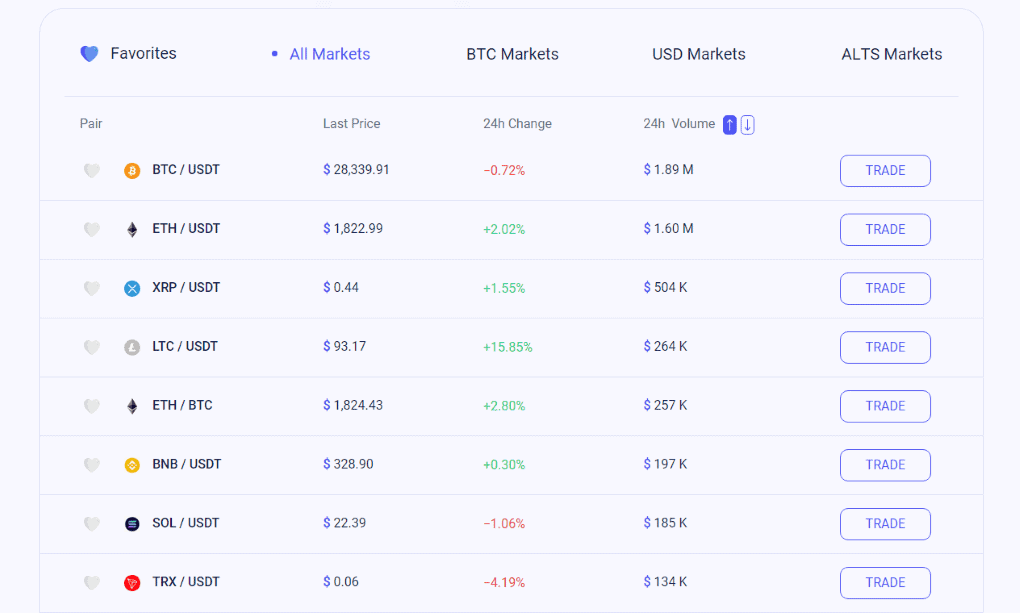Click the +15.85% change value
This screenshot has height=613, width=1020.
click(x=507, y=347)
